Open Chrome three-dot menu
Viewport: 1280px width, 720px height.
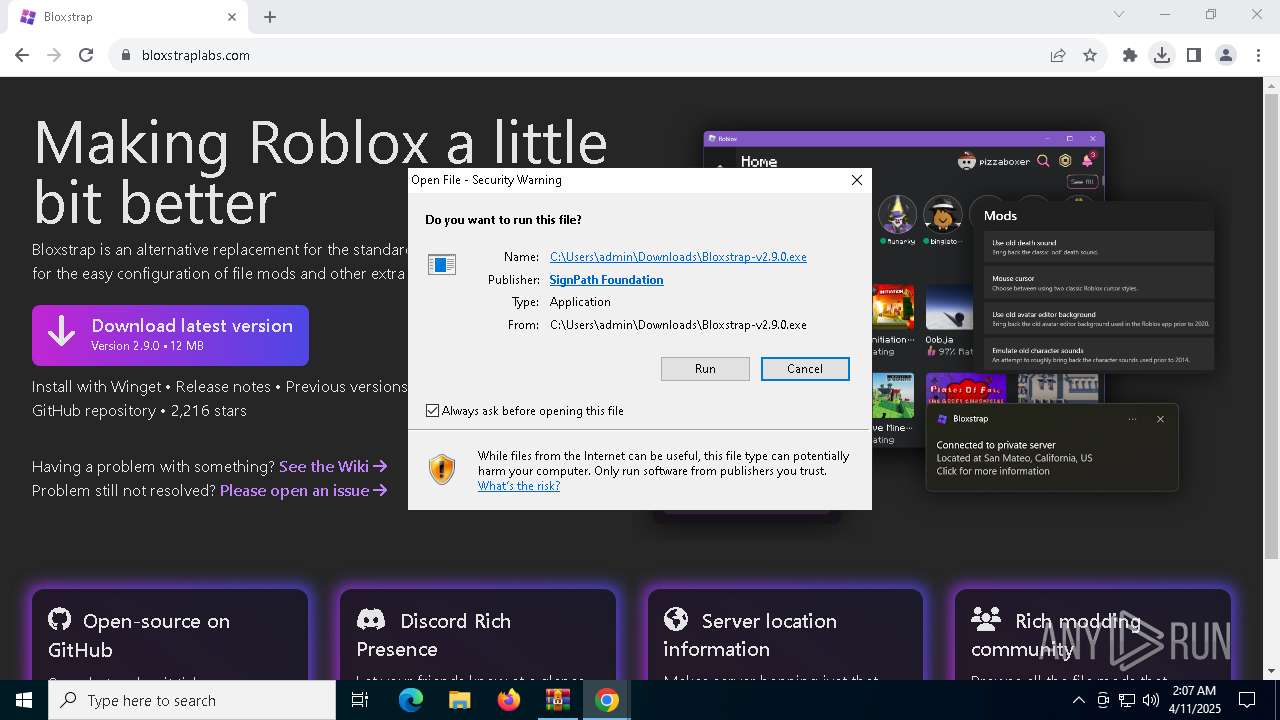(1258, 55)
